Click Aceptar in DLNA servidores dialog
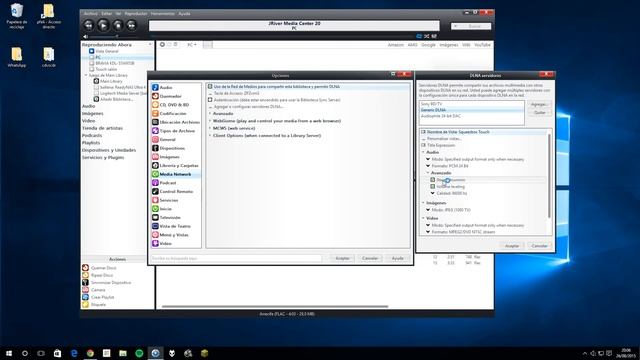640x360 pixels. coord(512,246)
